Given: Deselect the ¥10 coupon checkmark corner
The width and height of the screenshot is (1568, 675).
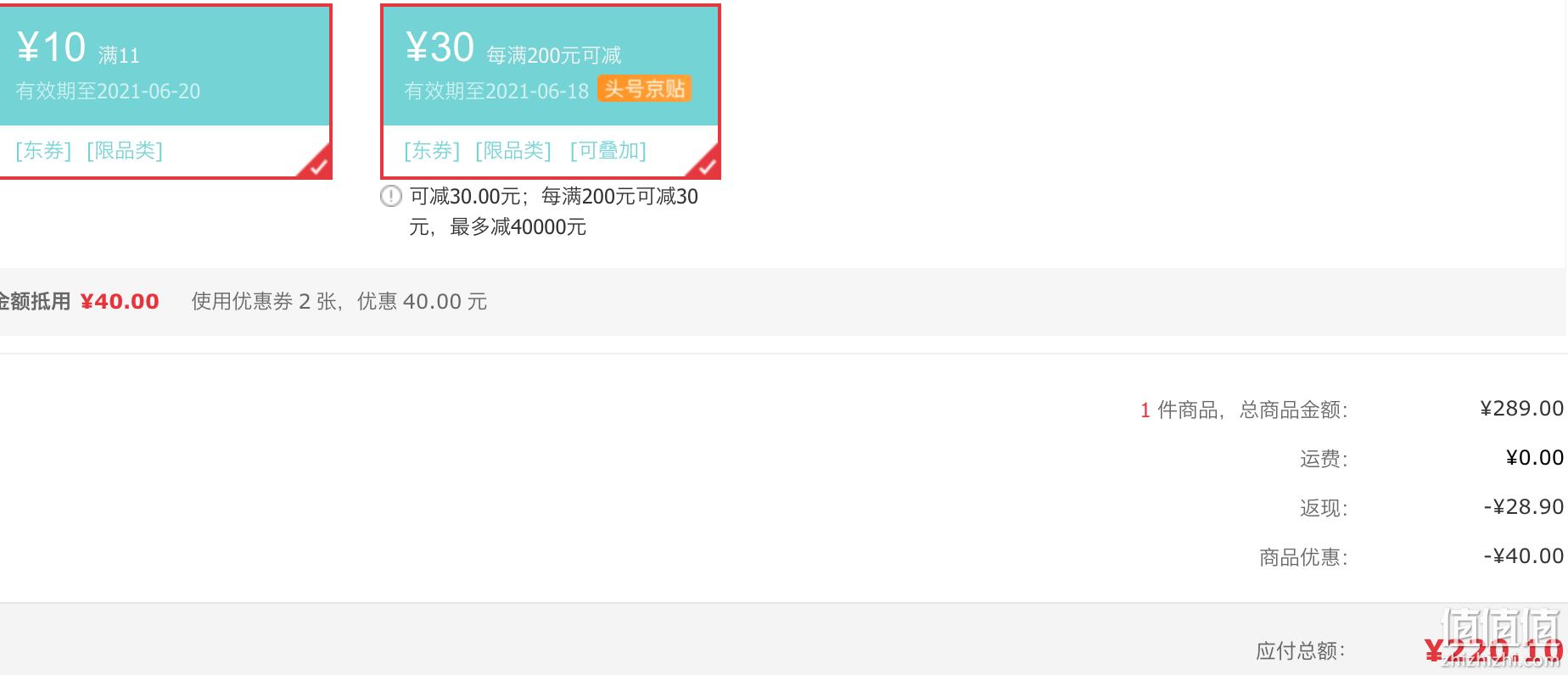Looking at the screenshot, I should (317, 164).
